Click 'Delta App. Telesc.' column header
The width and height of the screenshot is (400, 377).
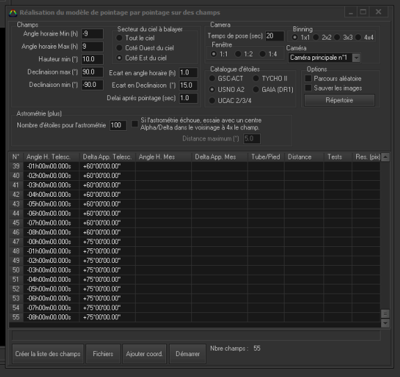click(x=107, y=157)
